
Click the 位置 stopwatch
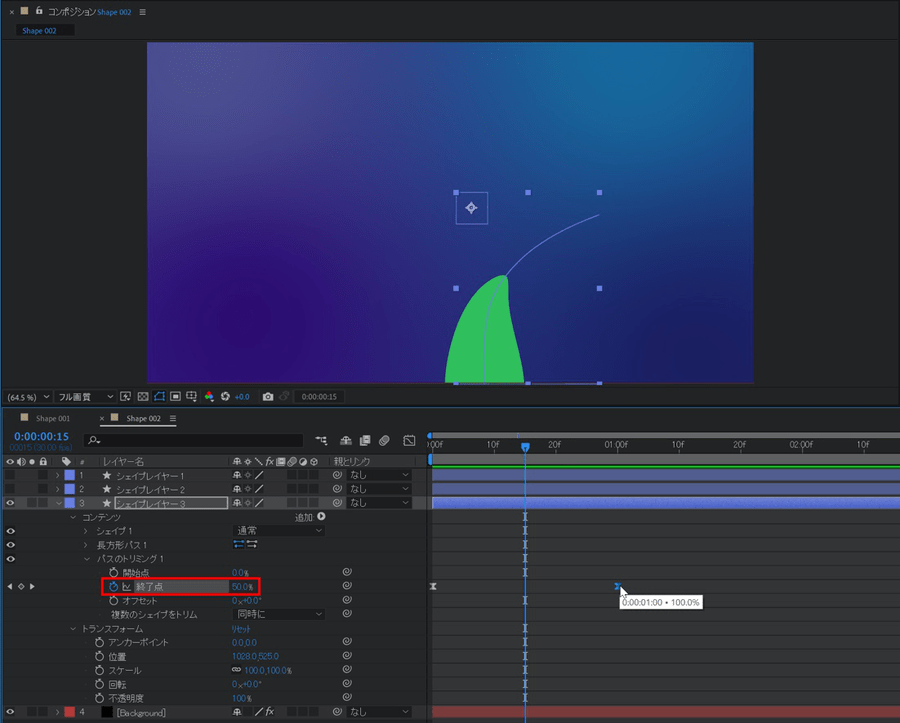[99, 656]
